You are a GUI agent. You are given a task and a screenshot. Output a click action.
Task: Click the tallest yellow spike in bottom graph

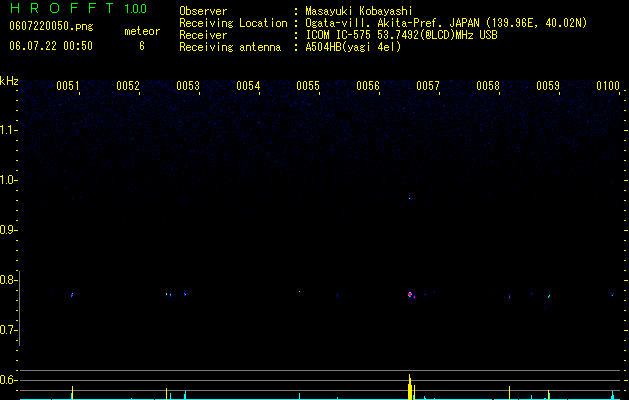point(410,387)
